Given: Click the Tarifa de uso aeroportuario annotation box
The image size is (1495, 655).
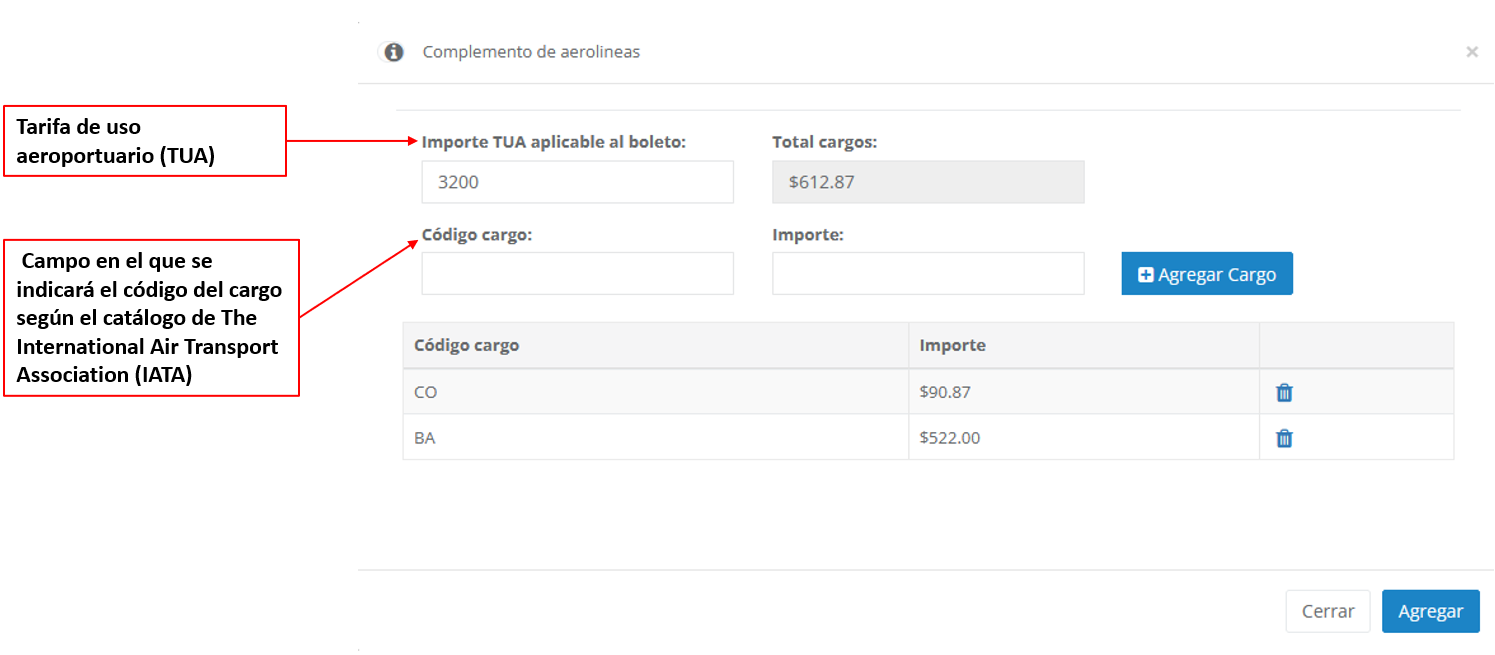Looking at the screenshot, I should [x=145, y=141].
